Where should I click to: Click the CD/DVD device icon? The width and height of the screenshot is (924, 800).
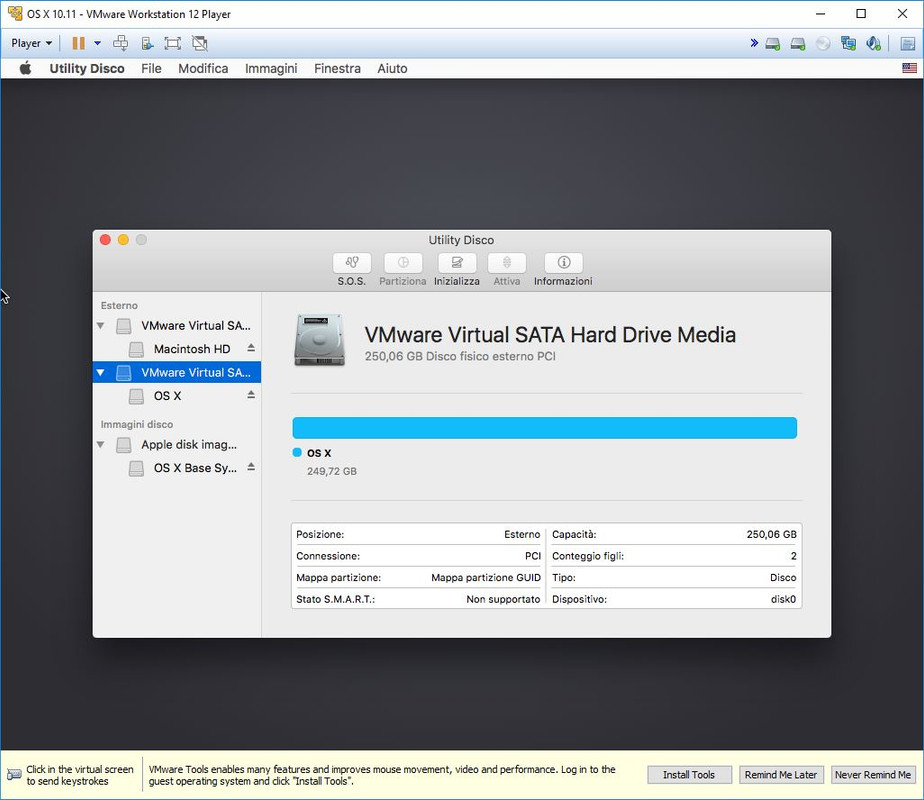click(x=823, y=44)
